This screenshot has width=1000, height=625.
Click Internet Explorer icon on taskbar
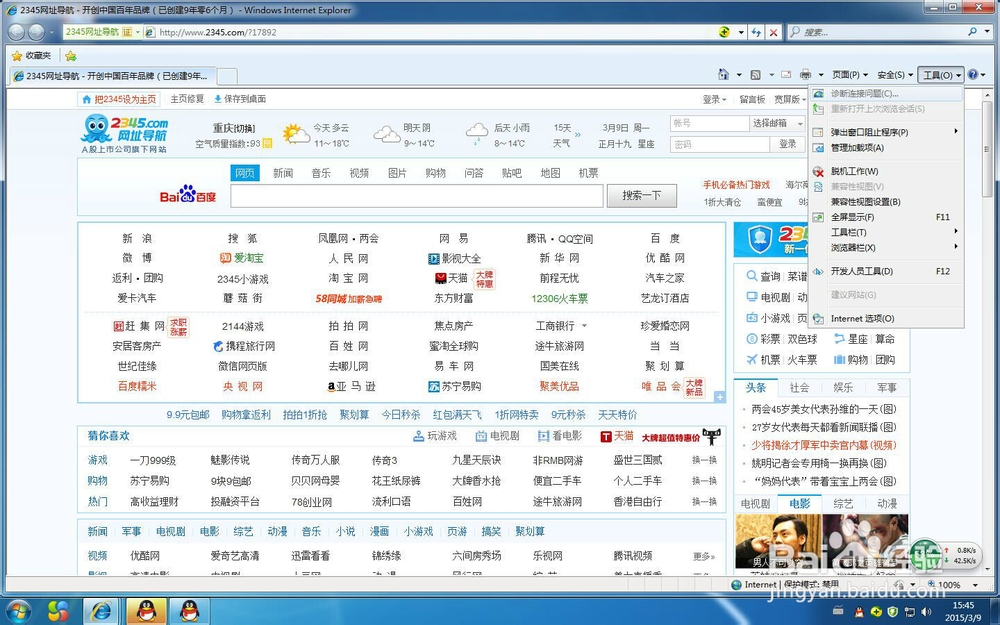pyautogui.click(x=100, y=611)
